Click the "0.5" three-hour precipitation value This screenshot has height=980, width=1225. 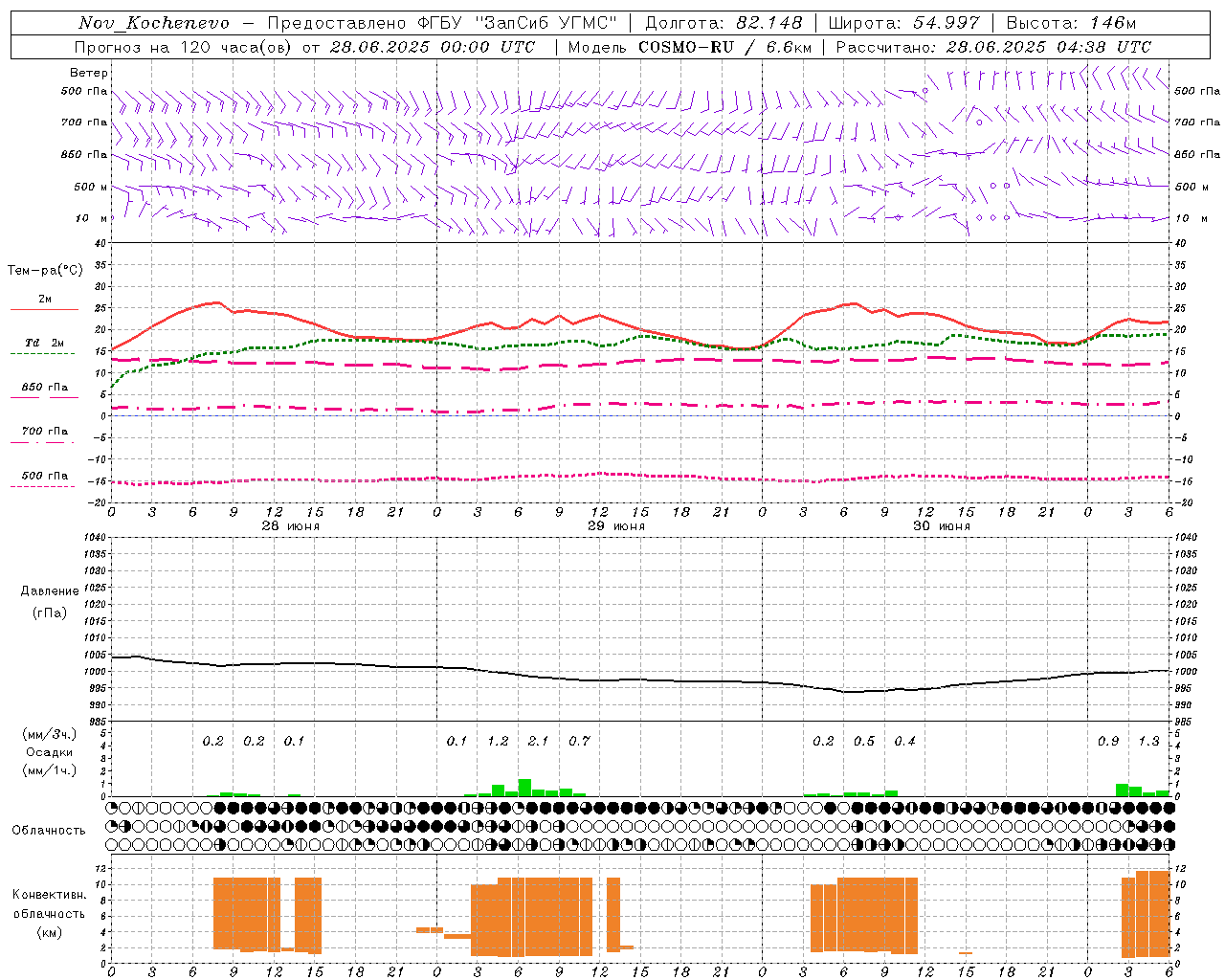864,742
